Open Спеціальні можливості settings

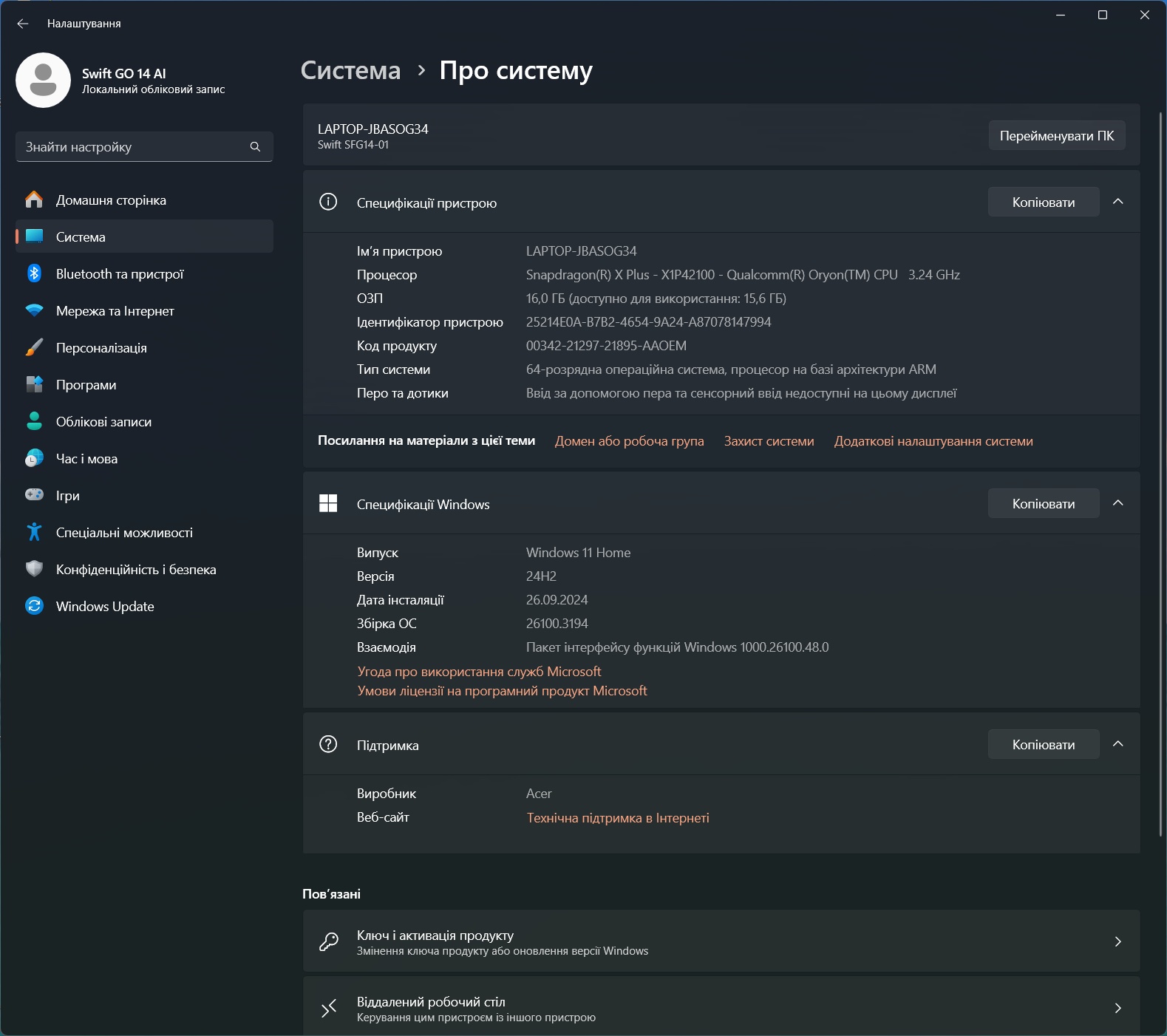pyautogui.click(x=144, y=532)
